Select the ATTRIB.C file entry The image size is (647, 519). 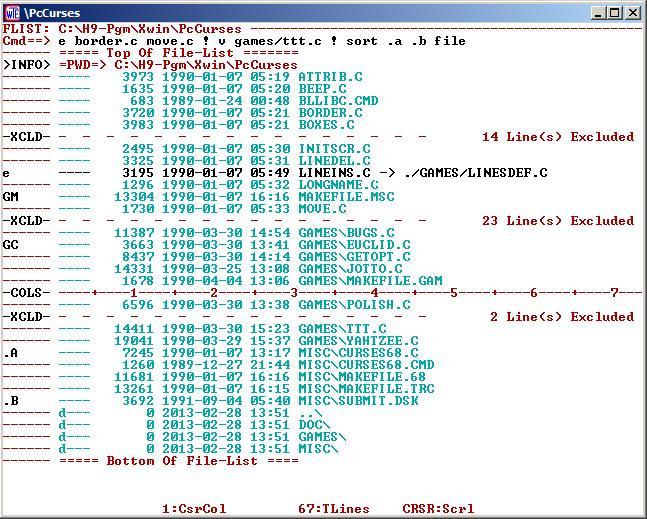pyautogui.click(x=330, y=77)
